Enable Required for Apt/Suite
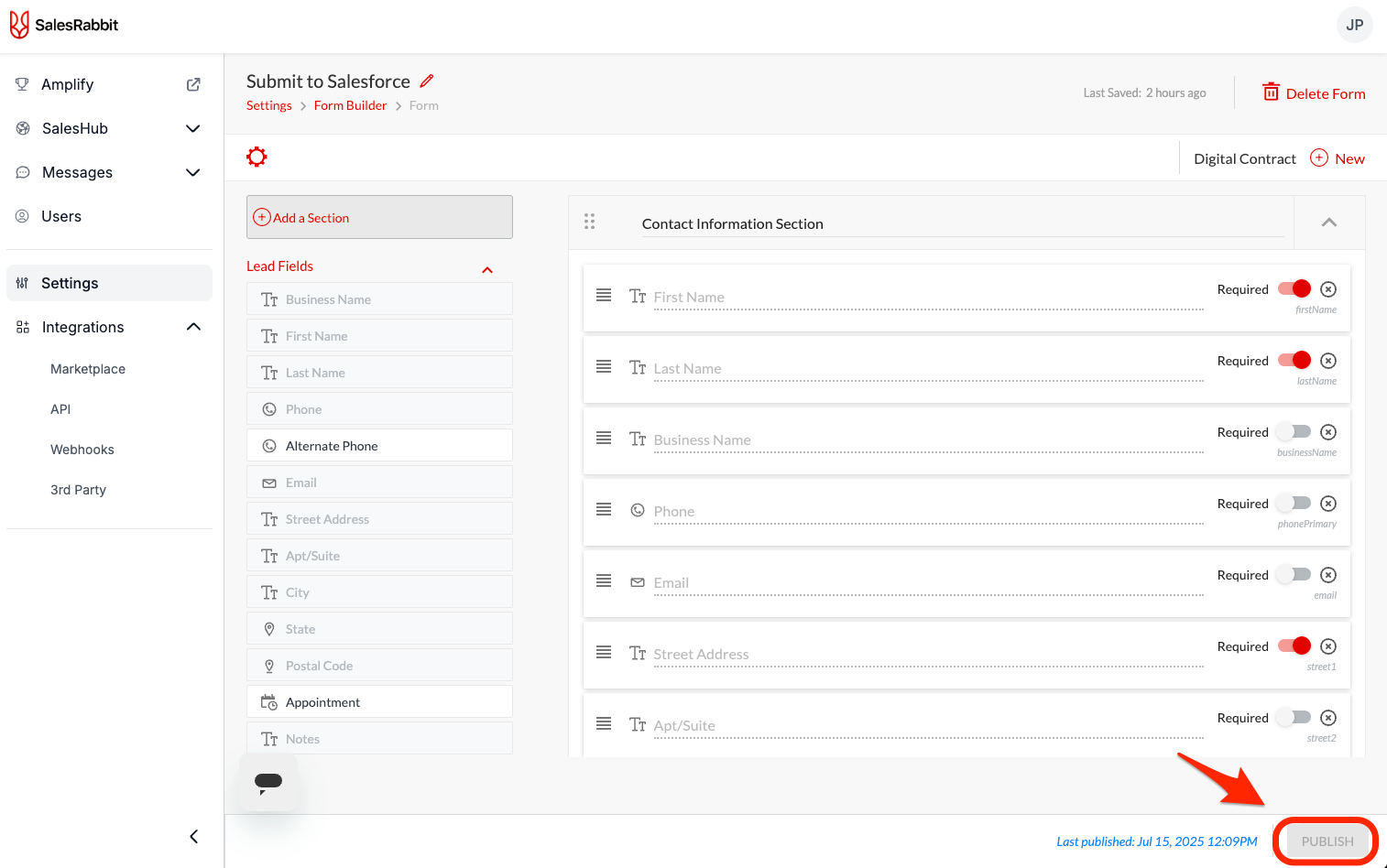Image resolution: width=1387 pixels, height=868 pixels. 1294,717
